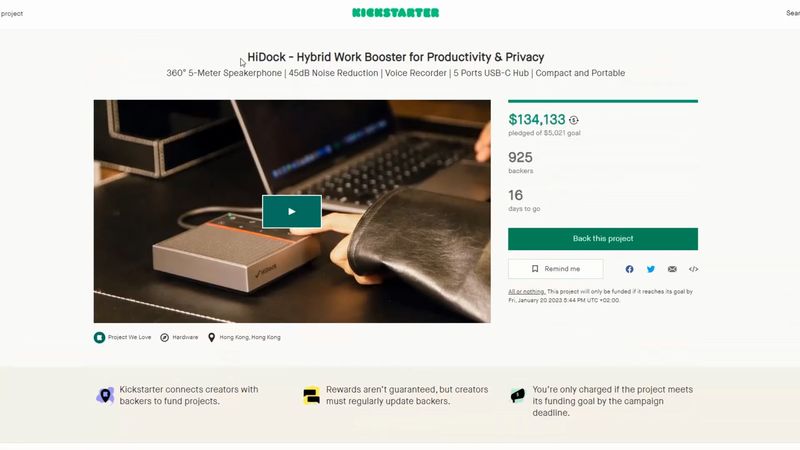
Task: Open the embed code icon
Action: coord(693,269)
